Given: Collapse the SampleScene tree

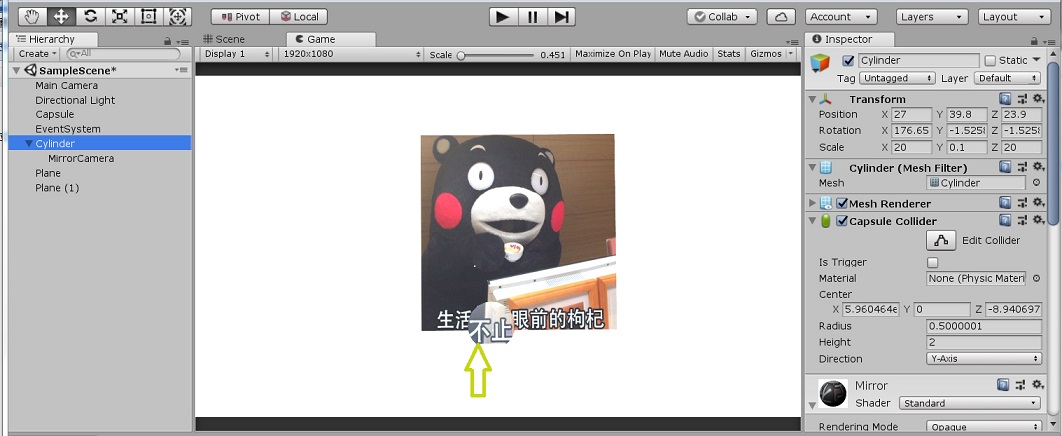Looking at the screenshot, I should [x=16, y=70].
